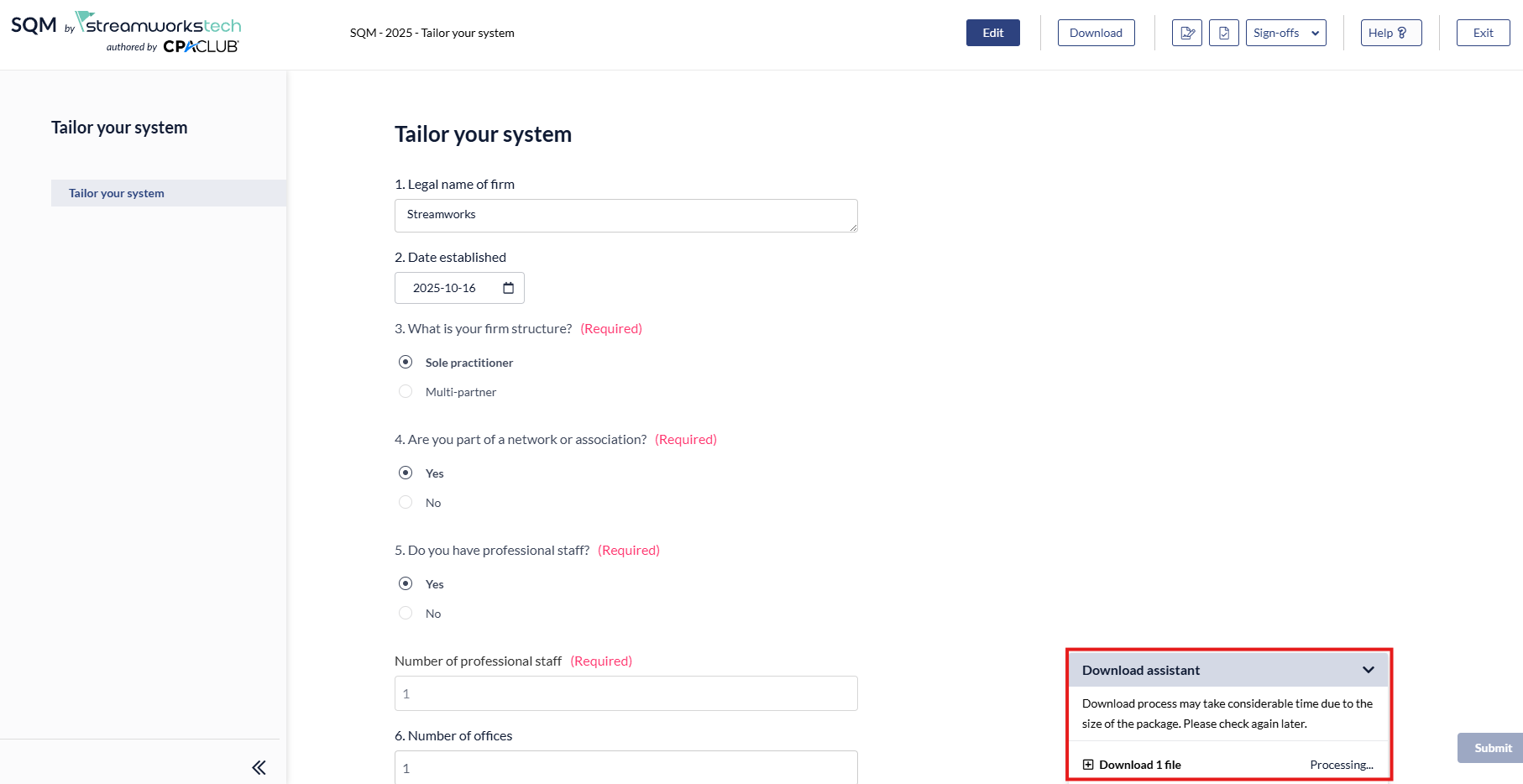Viewport: 1523px width, 784px height.
Task: Click the Exit button
Action: pos(1483,33)
